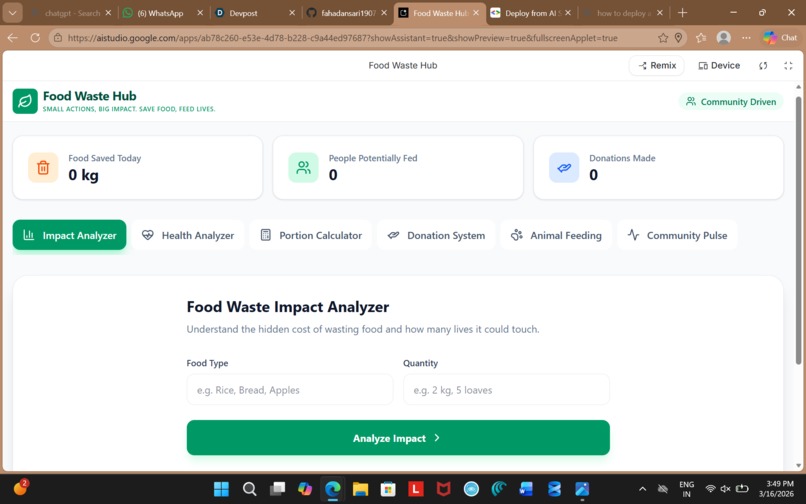Close the Devpost browser tab
This screenshot has height=504, width=806.
(292, 13)
